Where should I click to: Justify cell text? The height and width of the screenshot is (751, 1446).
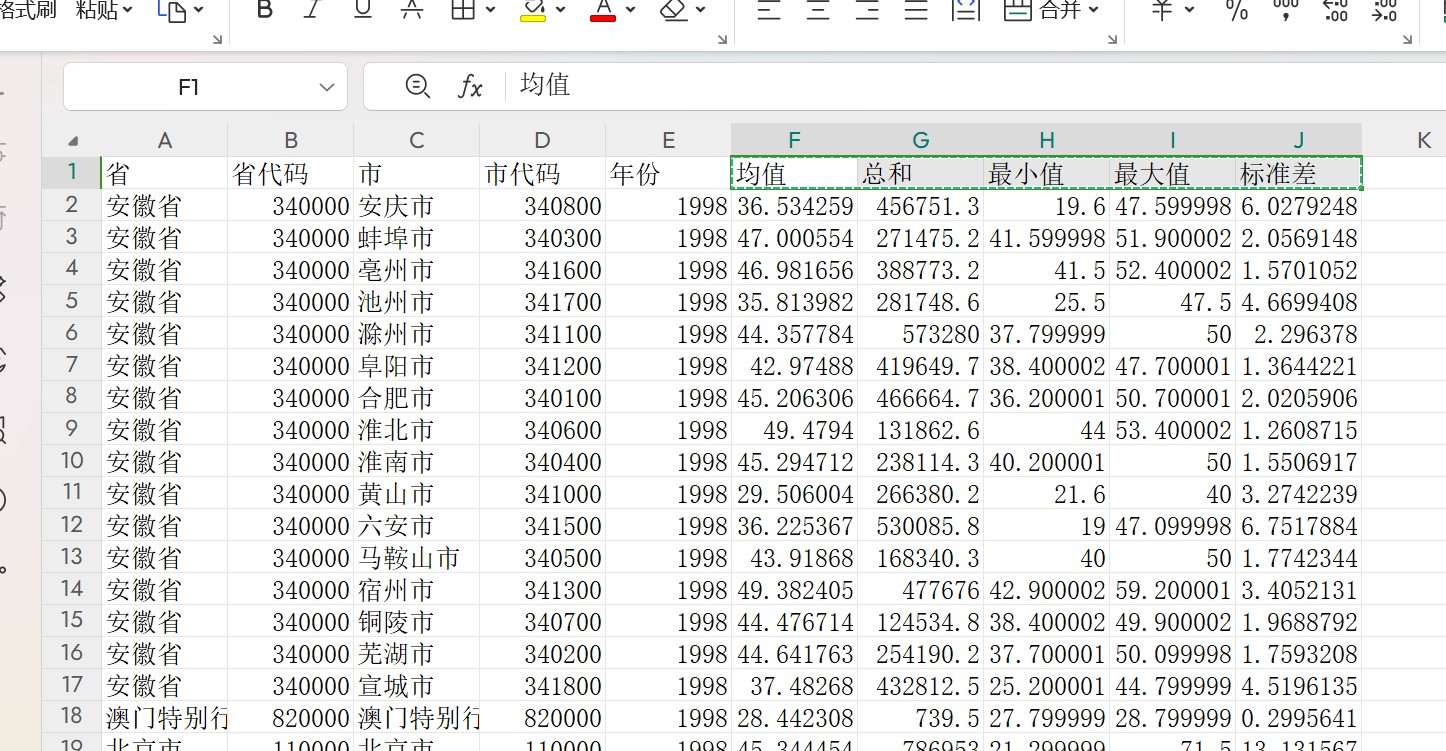point(916,10)
